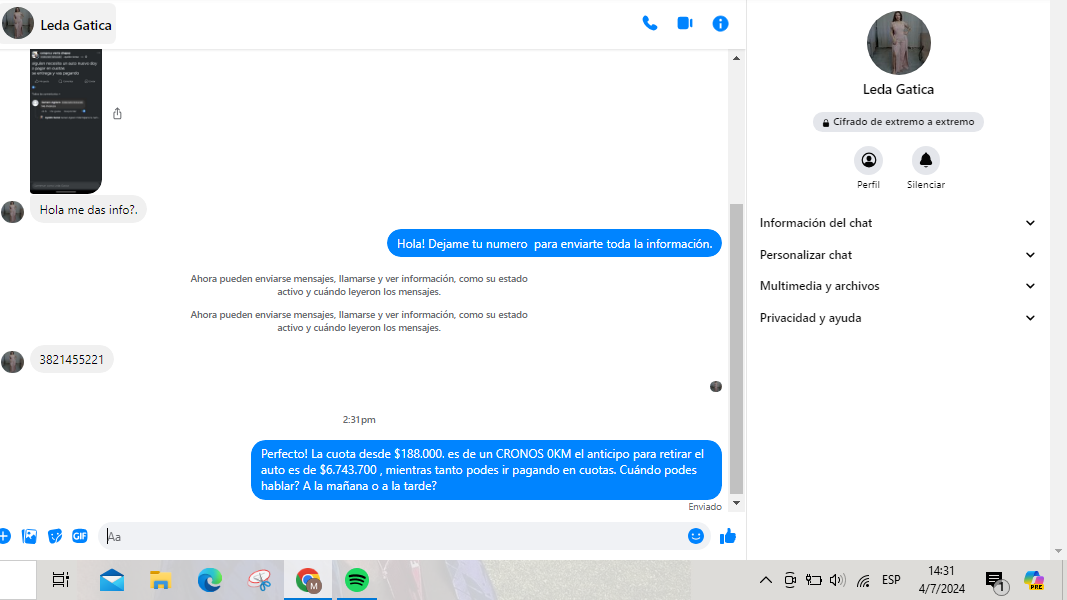The image size is (1067, 600).
Task: Toggle the conversation information panel icon
Action: (720, 24)
